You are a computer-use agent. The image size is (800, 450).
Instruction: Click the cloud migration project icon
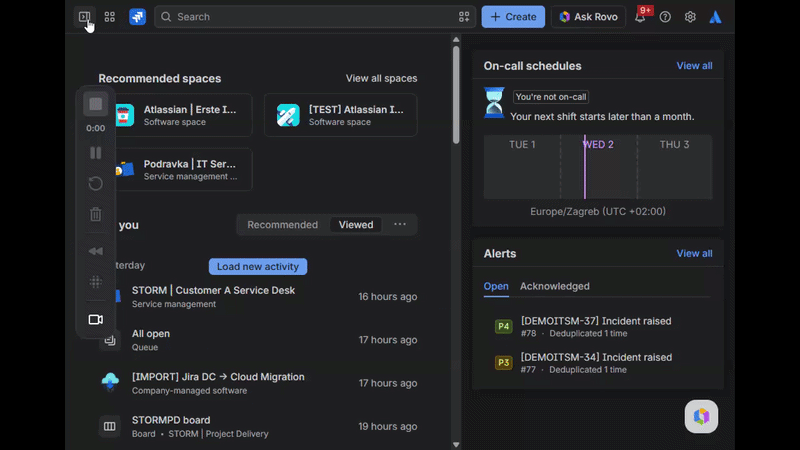(110, 382)
